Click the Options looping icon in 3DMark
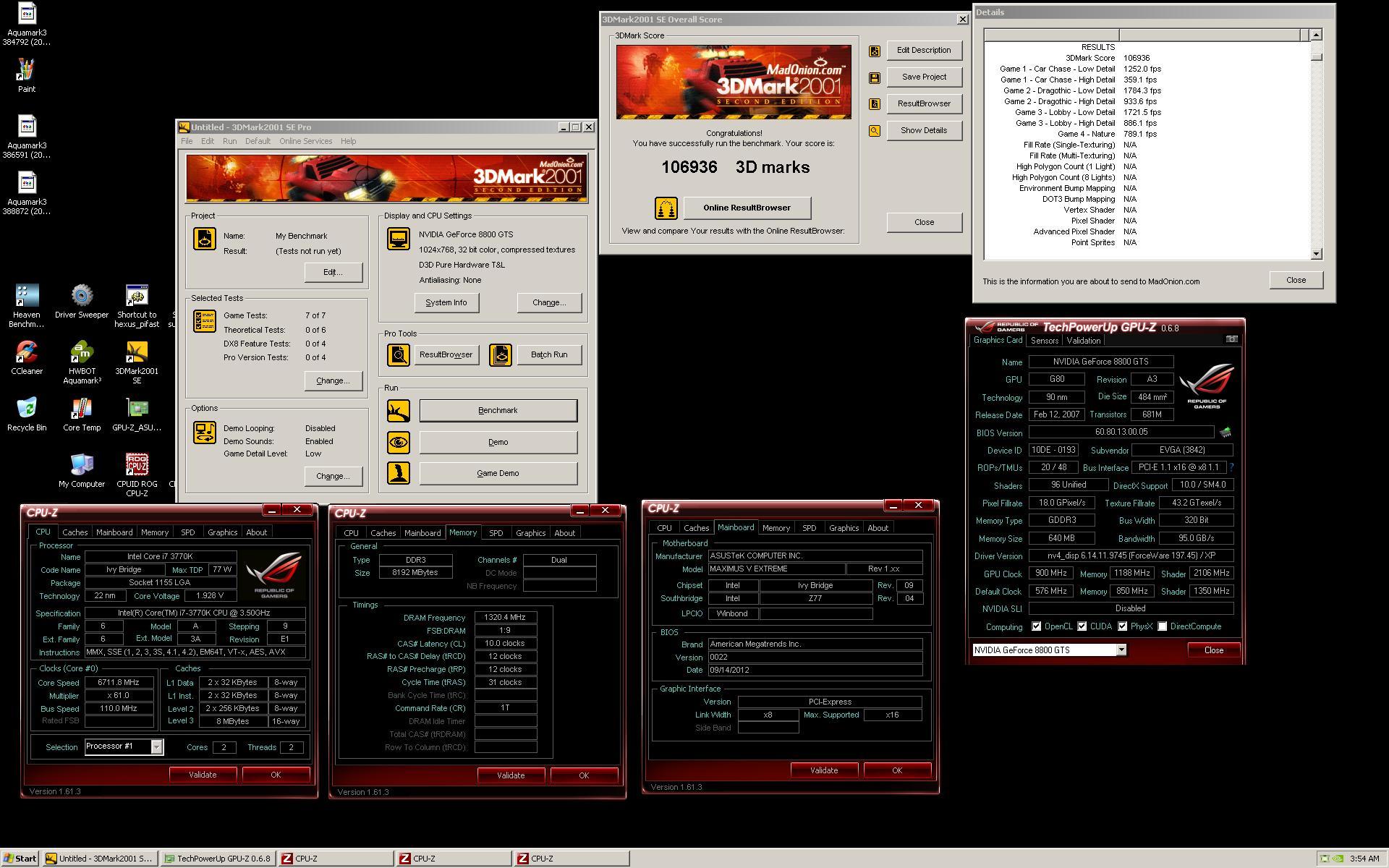The height and width of the screenshot is (868, 1389). 205,433
